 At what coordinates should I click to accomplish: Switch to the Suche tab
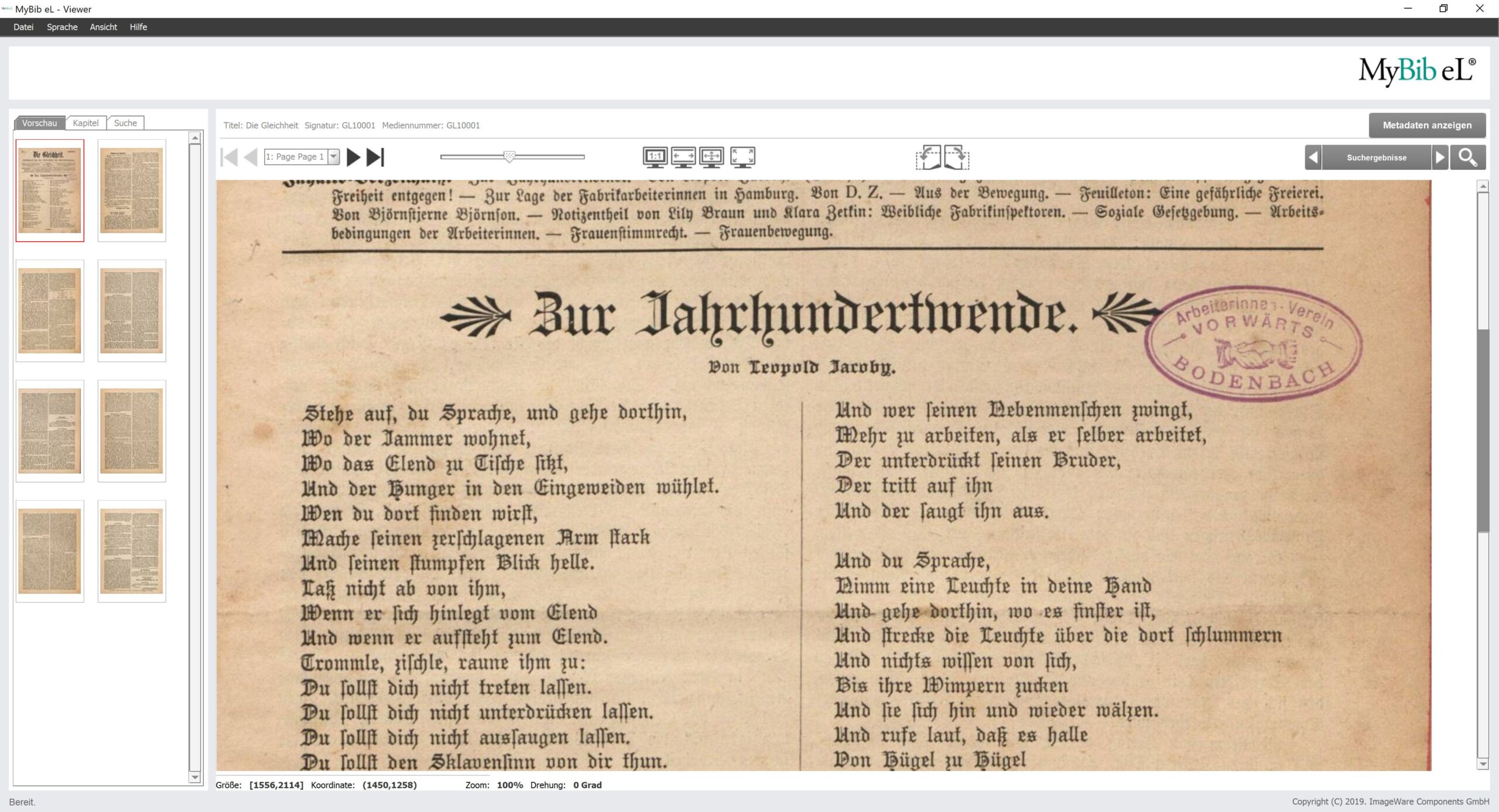click(125, 123)
